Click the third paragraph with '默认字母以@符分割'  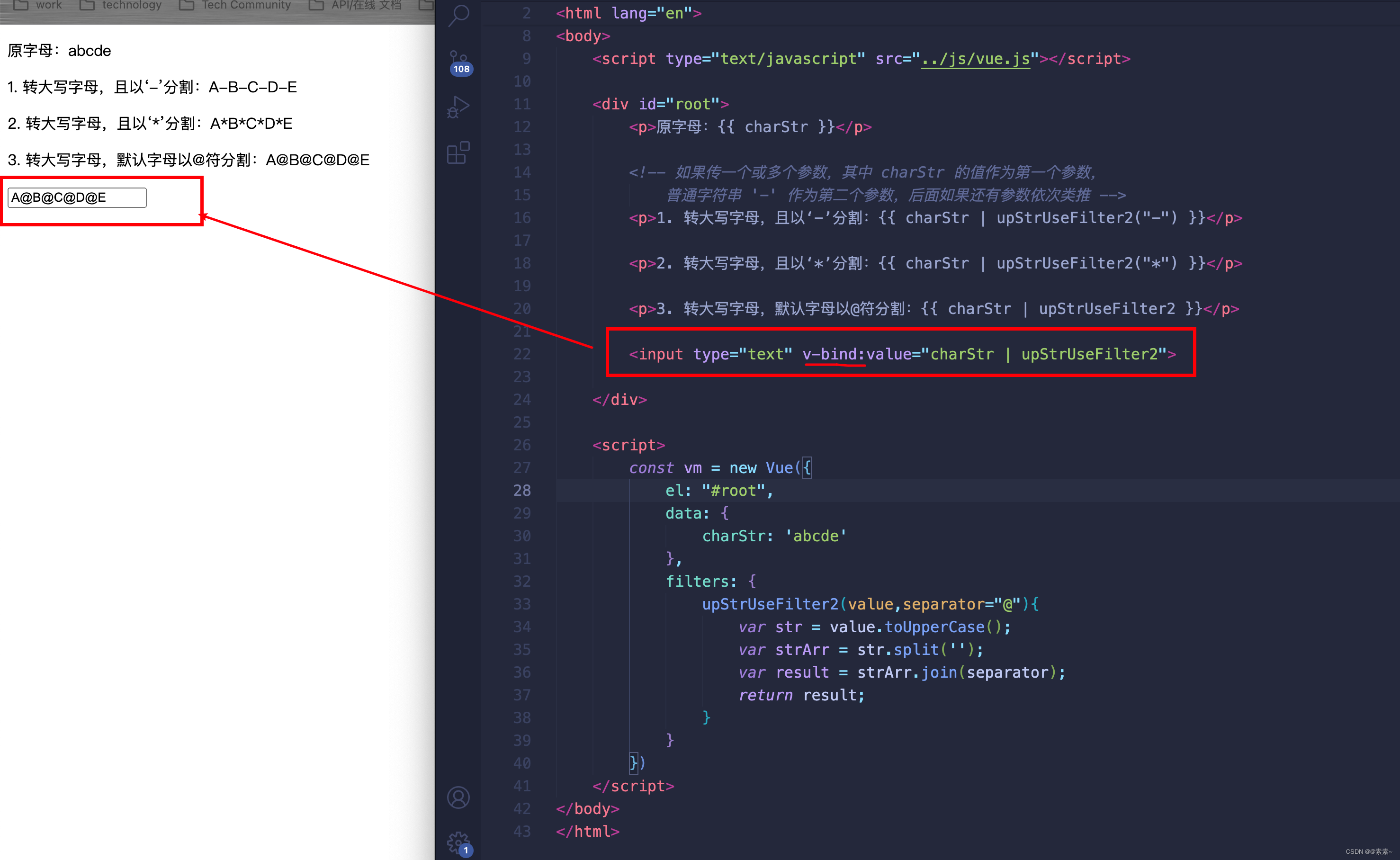click(x=188, y=160)
